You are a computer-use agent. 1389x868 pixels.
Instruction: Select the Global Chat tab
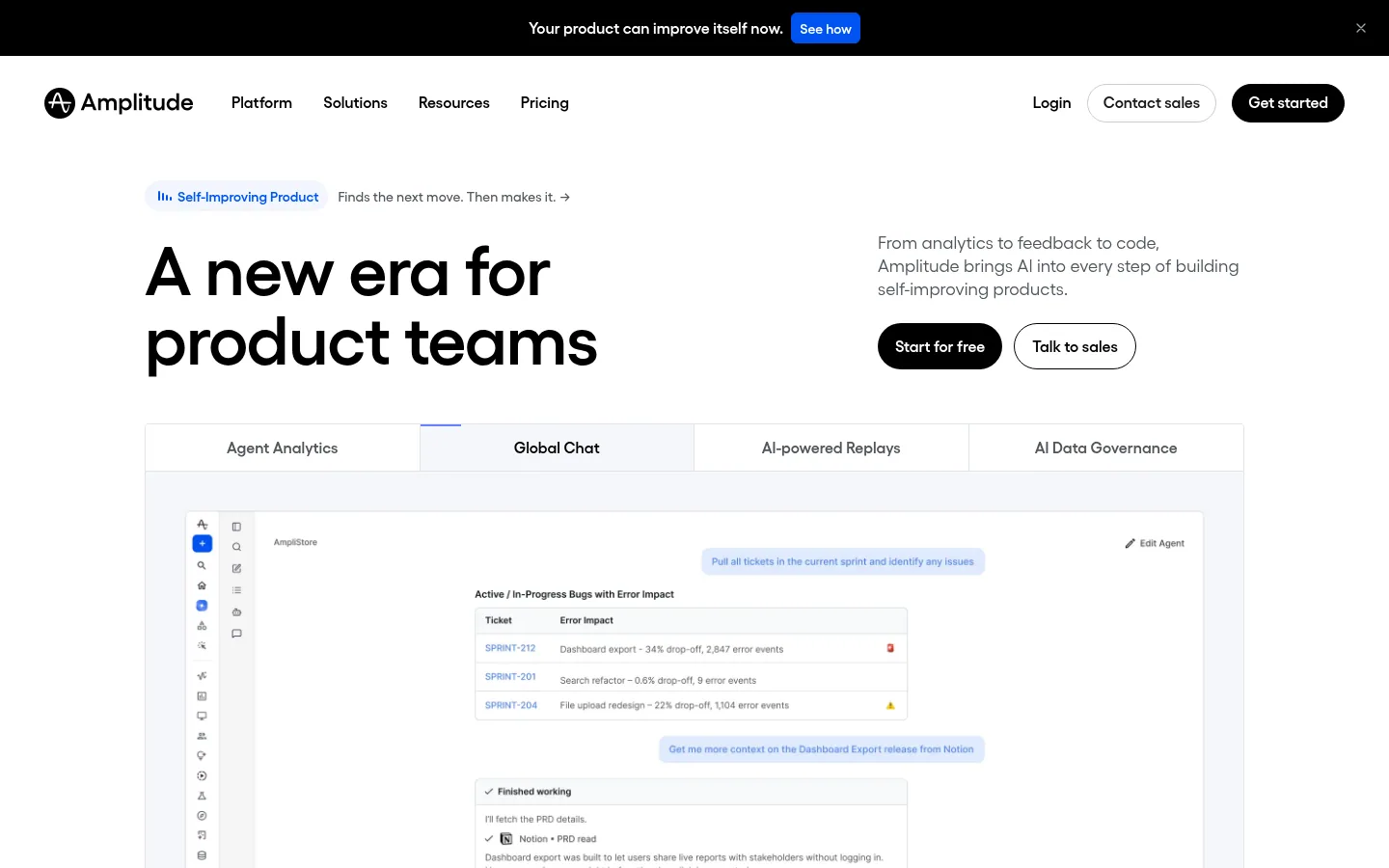tap(557, 448)
